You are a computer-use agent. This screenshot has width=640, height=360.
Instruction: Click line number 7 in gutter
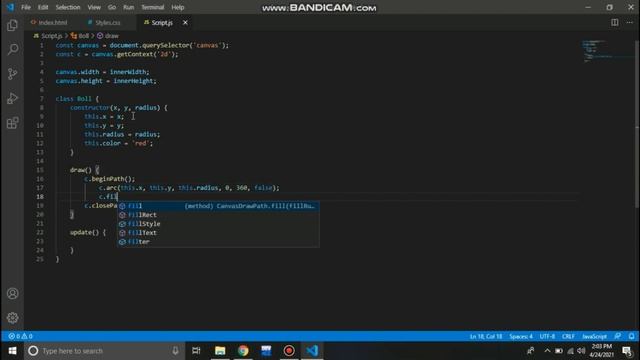coord(41,99)
